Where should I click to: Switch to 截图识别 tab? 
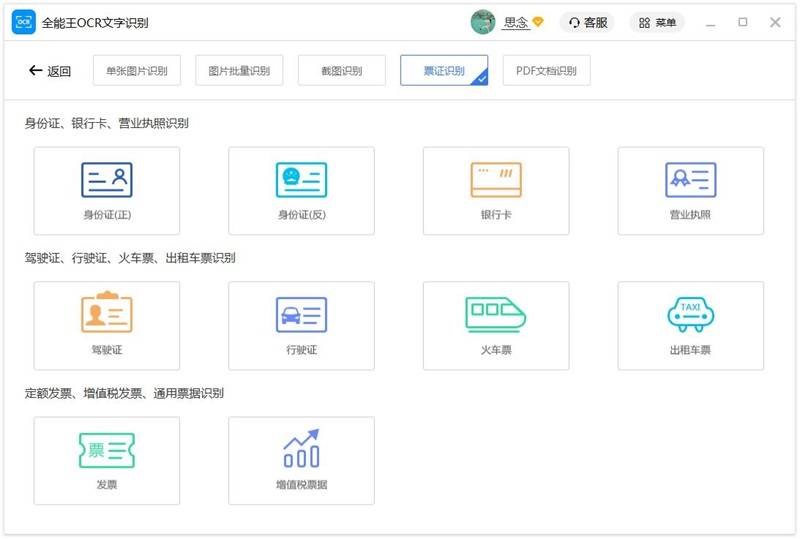tap(342, 70)
